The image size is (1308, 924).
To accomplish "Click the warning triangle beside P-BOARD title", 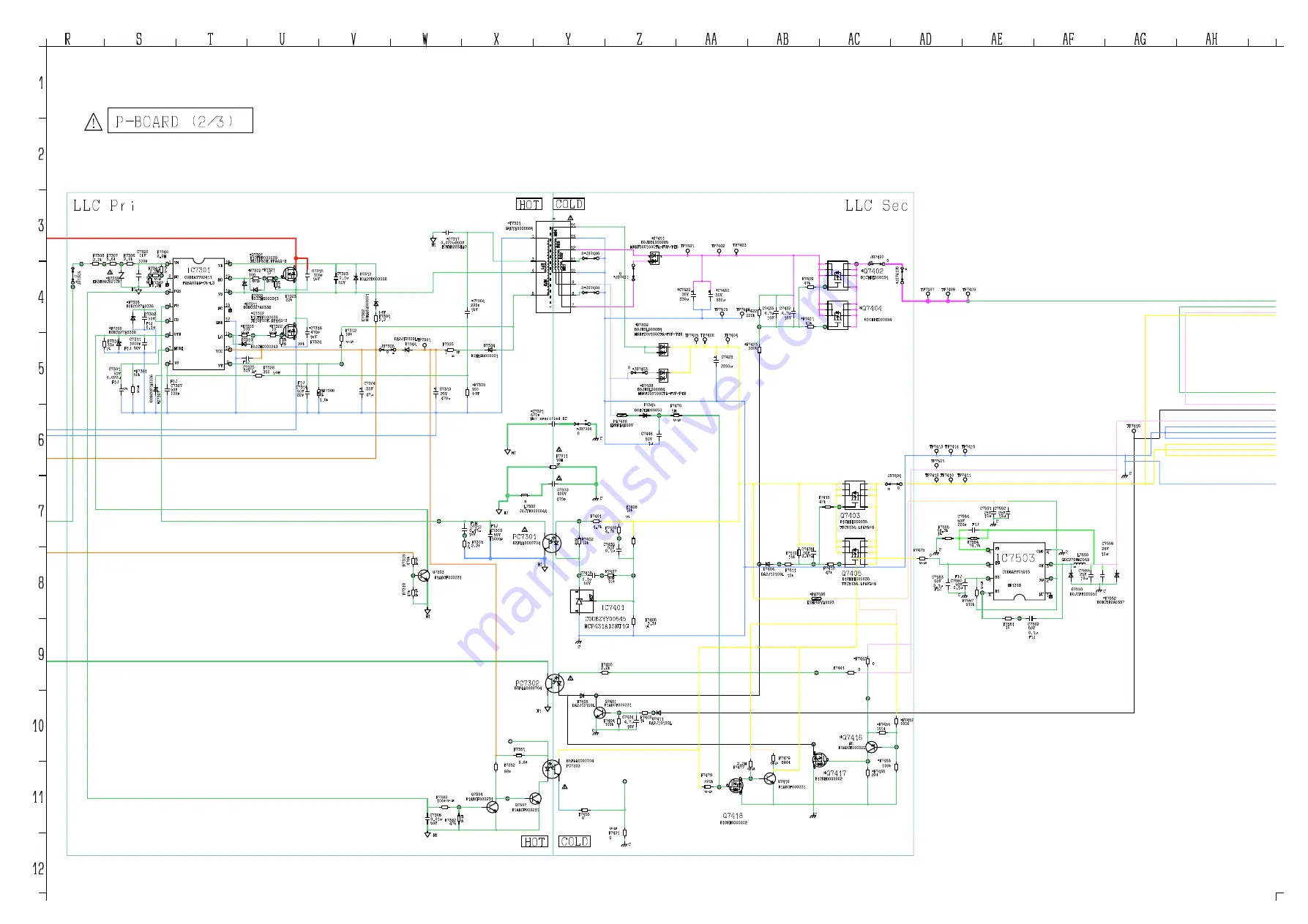I will coord(94,122).
